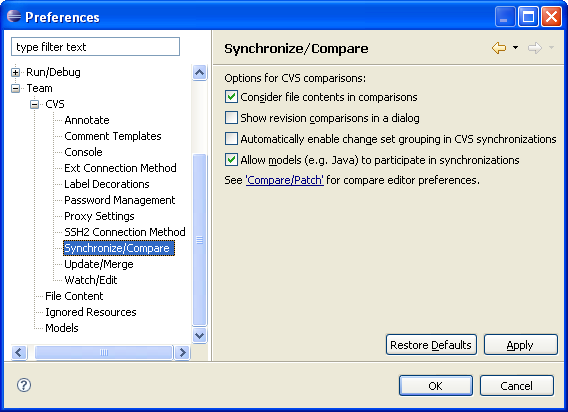Click the Restore Defaults button
This screenshot has width=568, height=412.
tap(431, 345)
